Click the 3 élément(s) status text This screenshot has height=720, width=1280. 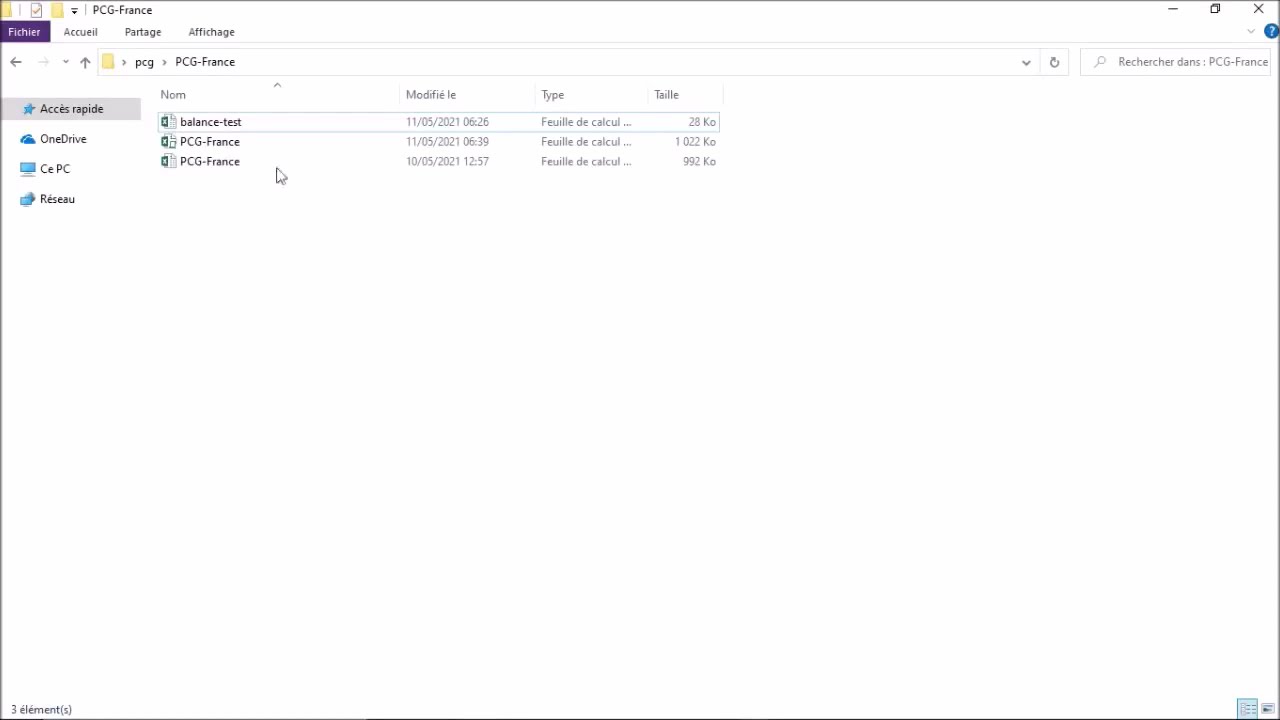click(x=41, y=709)
